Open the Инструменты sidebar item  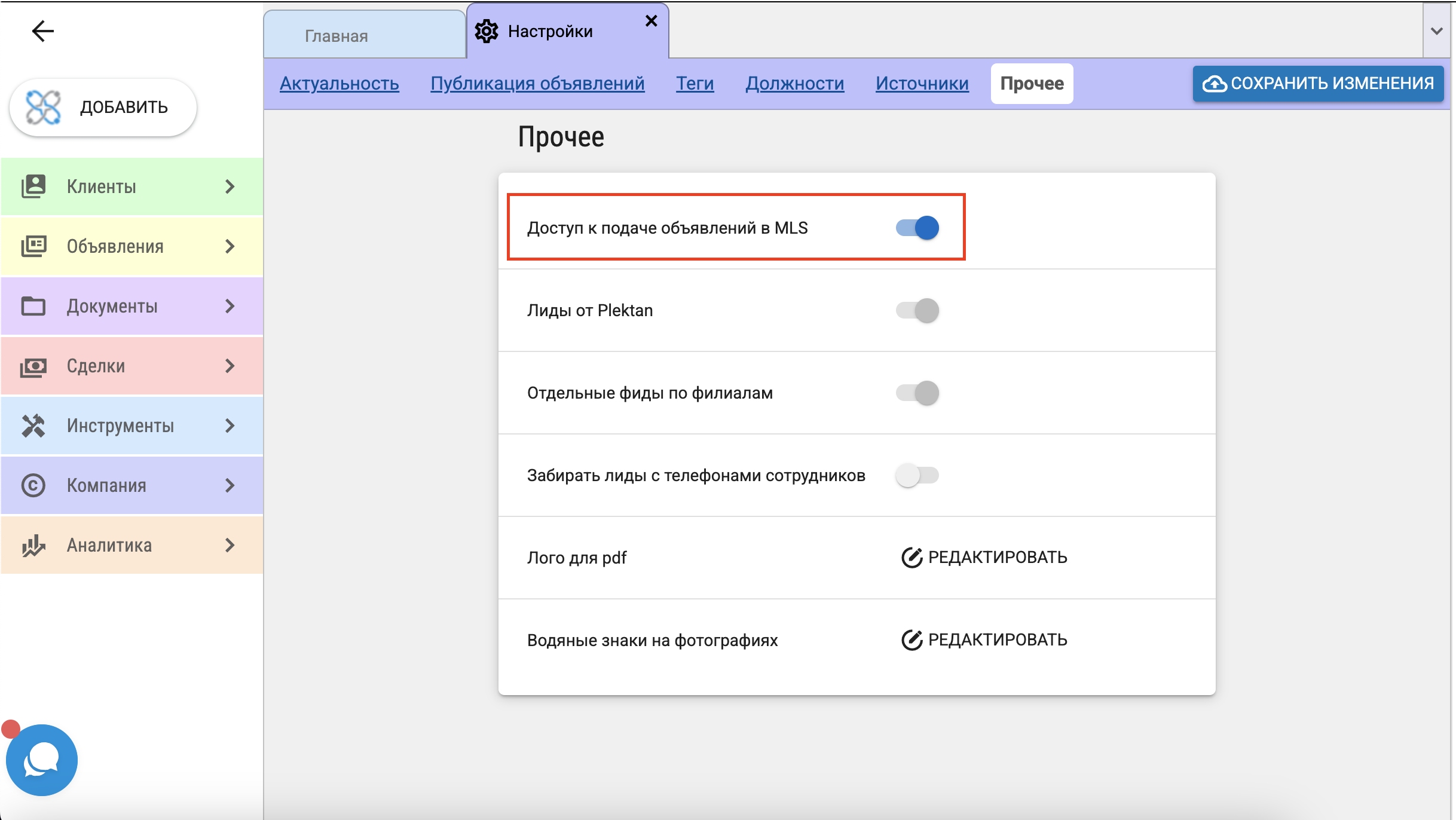[x=131, y=426]
